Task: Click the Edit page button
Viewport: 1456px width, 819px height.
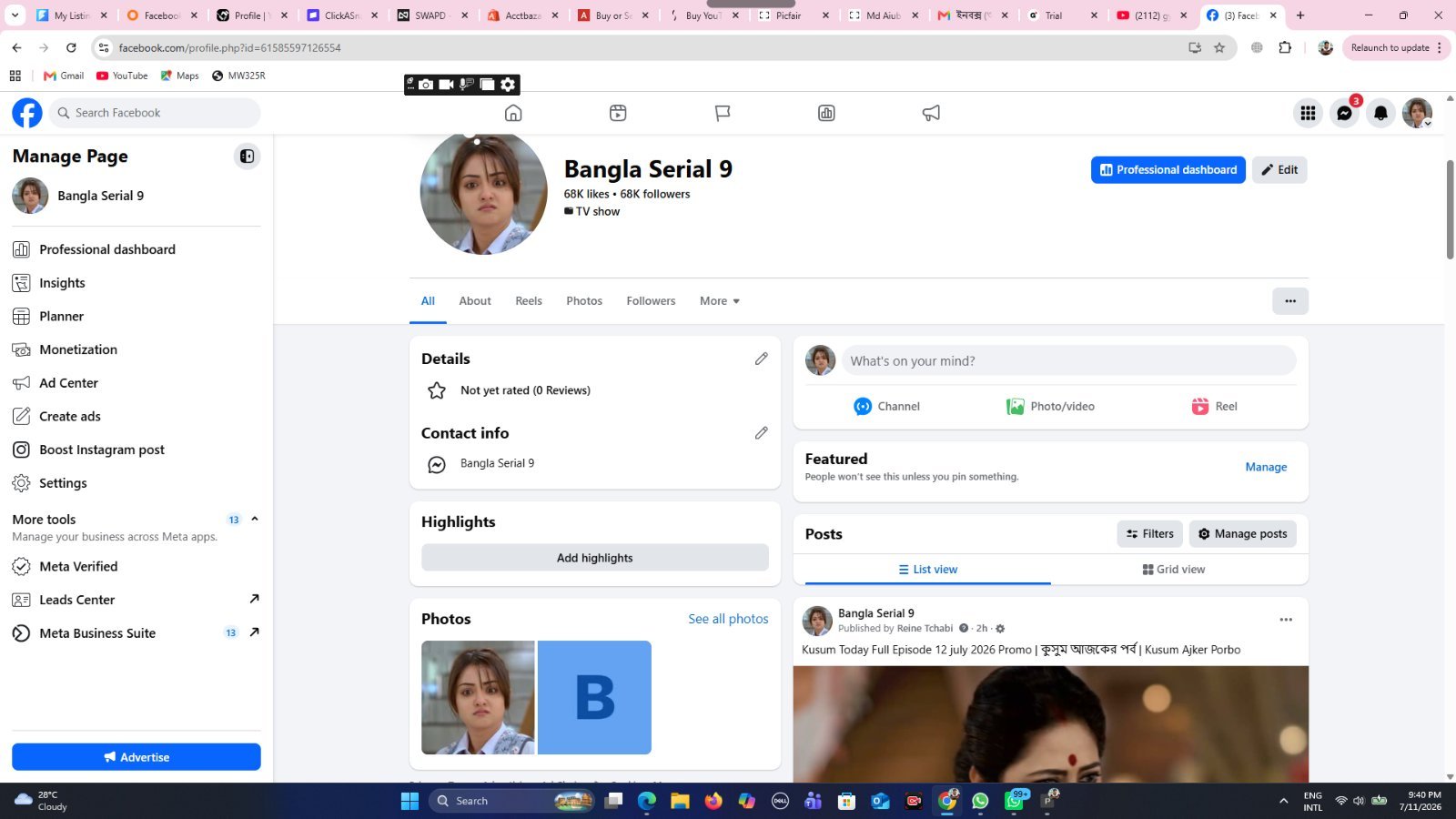Action: 1279,169
